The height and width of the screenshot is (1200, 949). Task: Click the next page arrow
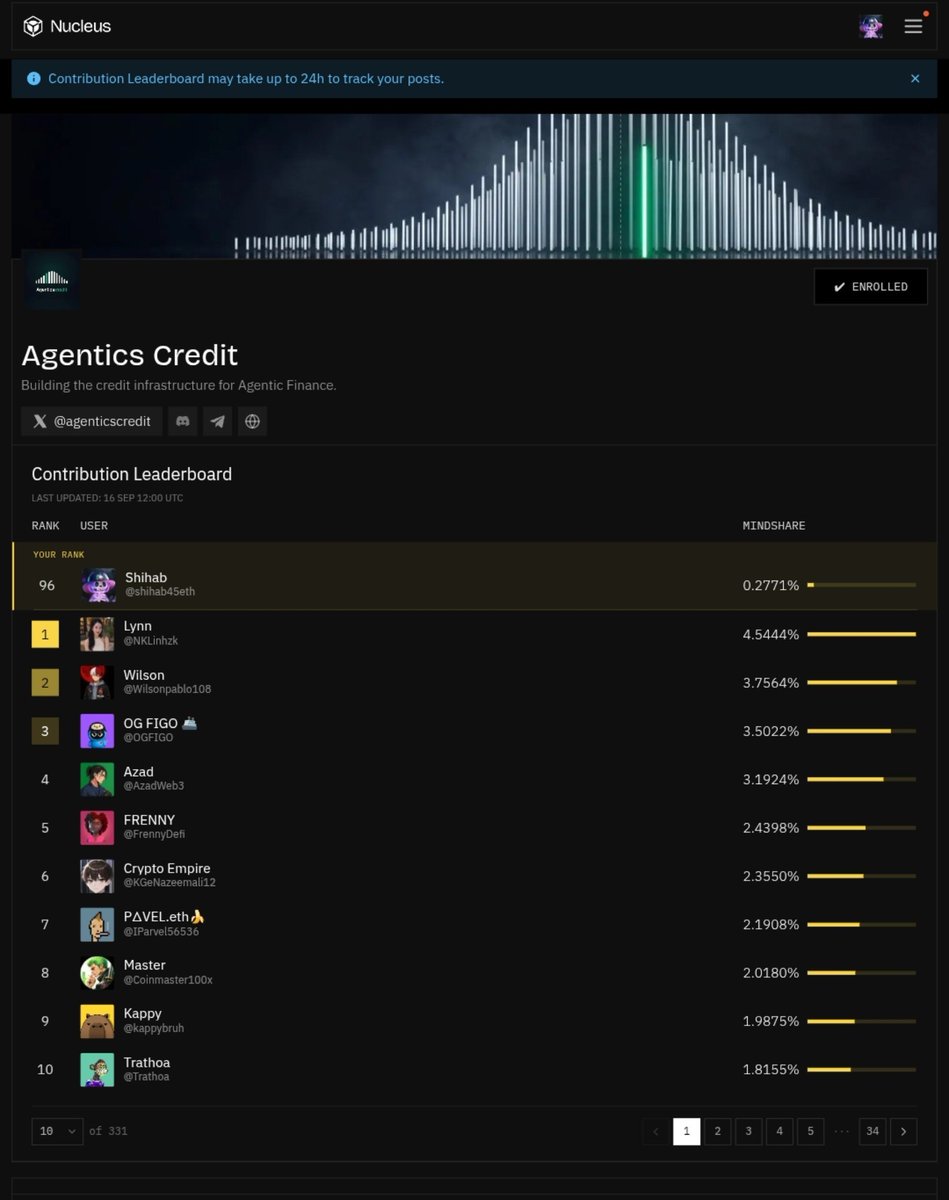pos(904,1131)
